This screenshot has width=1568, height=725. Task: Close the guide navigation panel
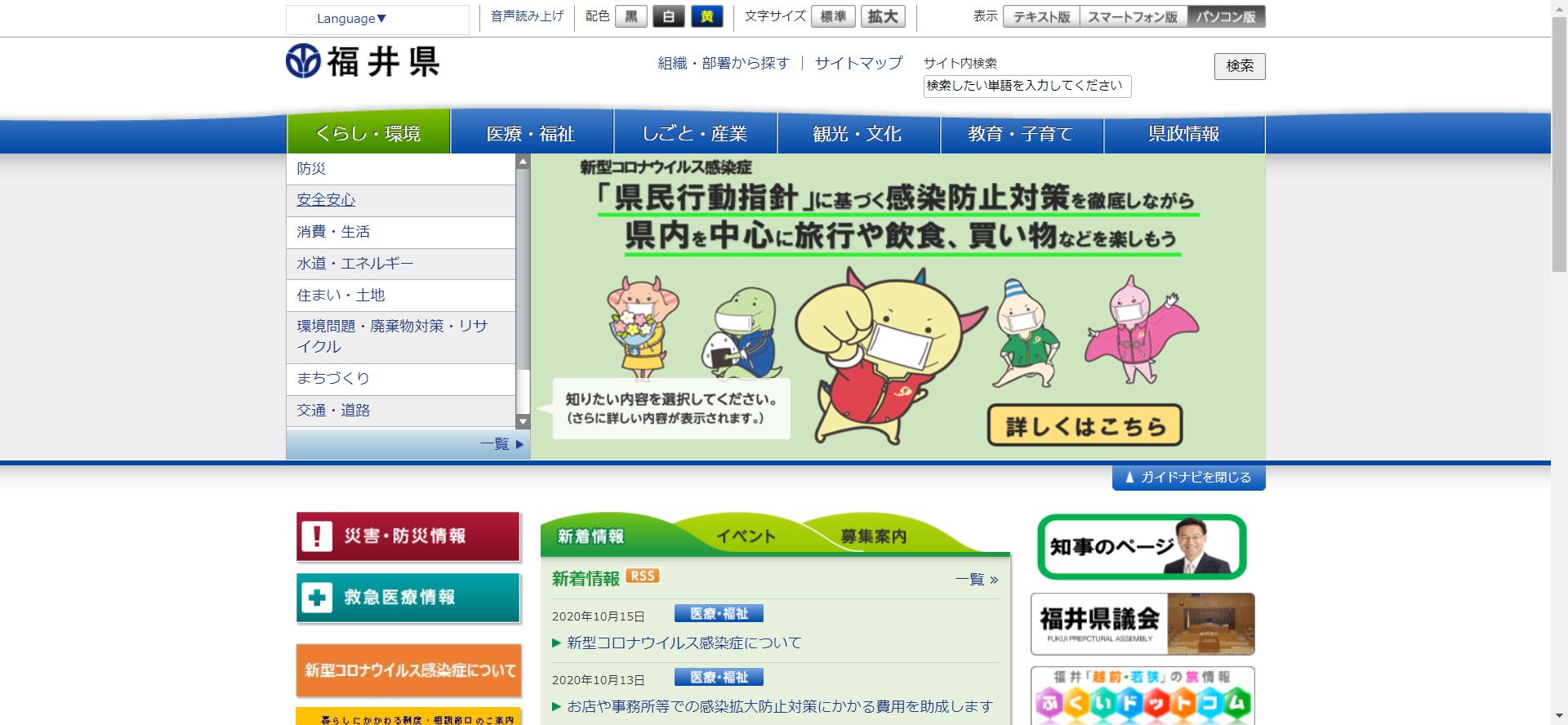coord(1188,478)
